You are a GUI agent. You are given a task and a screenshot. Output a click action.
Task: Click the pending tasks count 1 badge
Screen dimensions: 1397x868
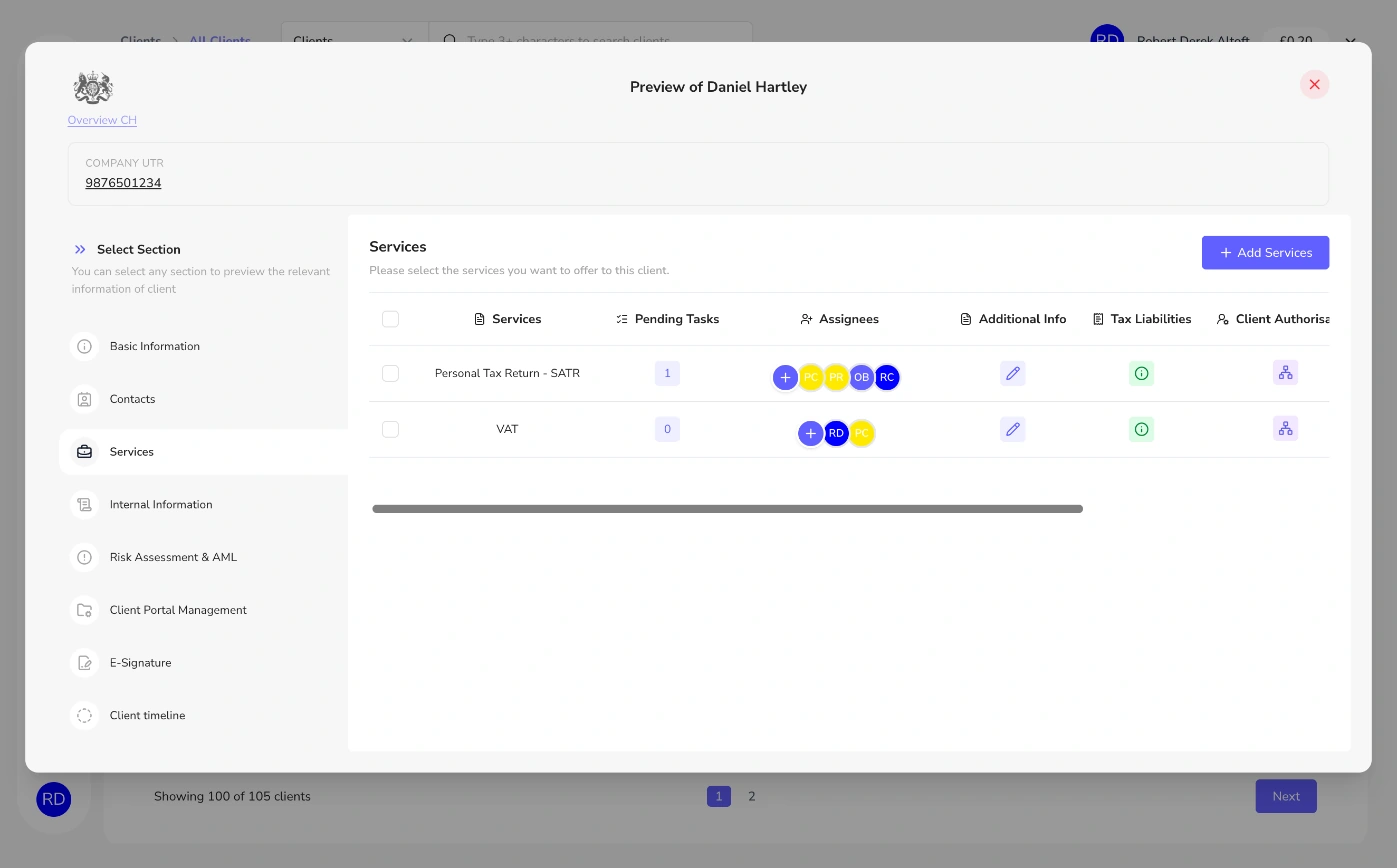coord(667,373)
